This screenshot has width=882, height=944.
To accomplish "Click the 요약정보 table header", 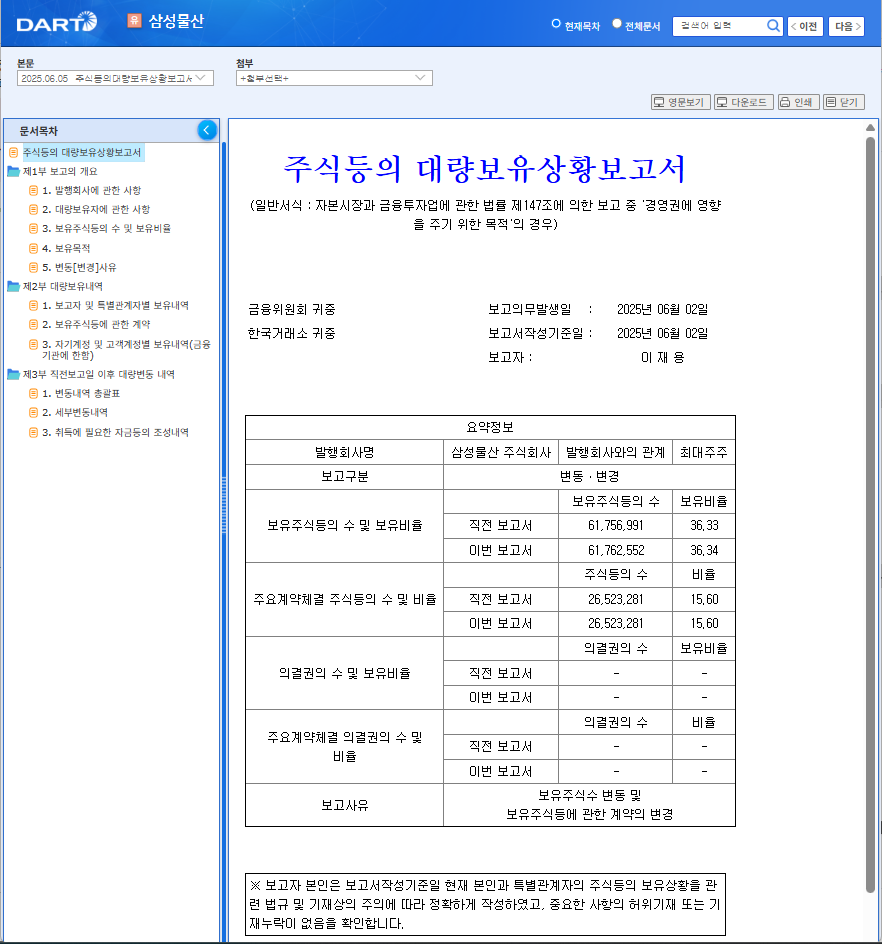I will point(490,427).
